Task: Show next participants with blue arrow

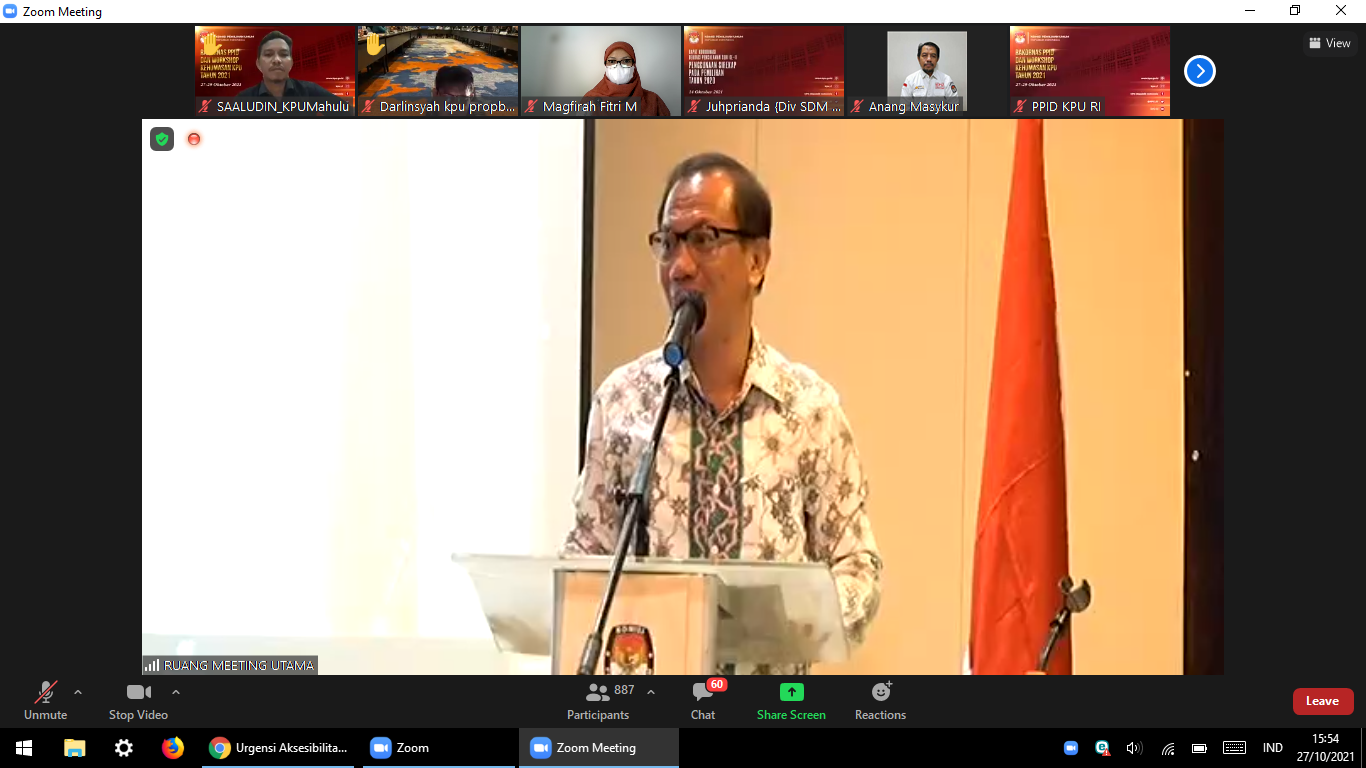Action: tap(1200, 71)
